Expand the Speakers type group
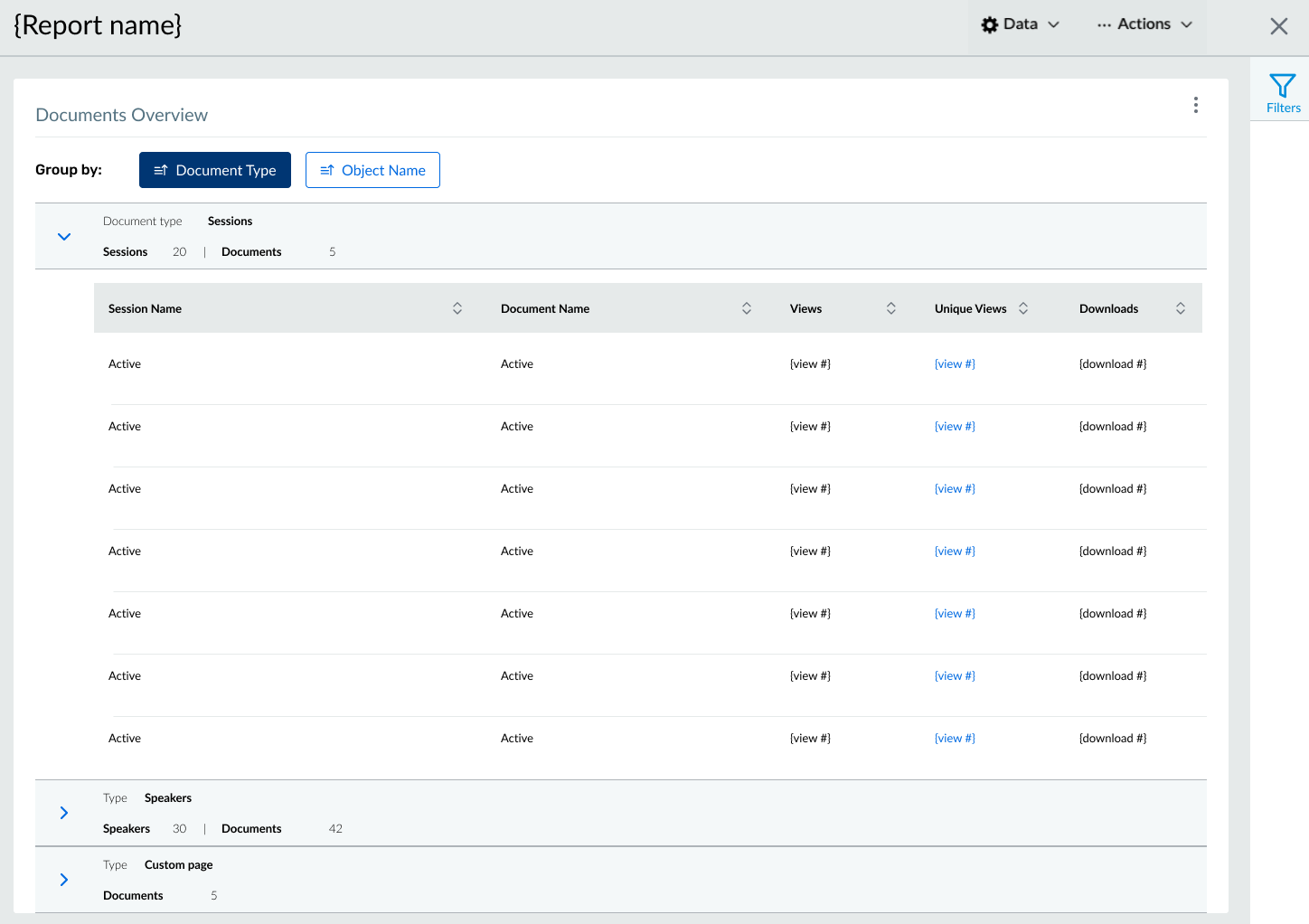The height and width of the screenshot is (924, 1309). coord(64,813)
